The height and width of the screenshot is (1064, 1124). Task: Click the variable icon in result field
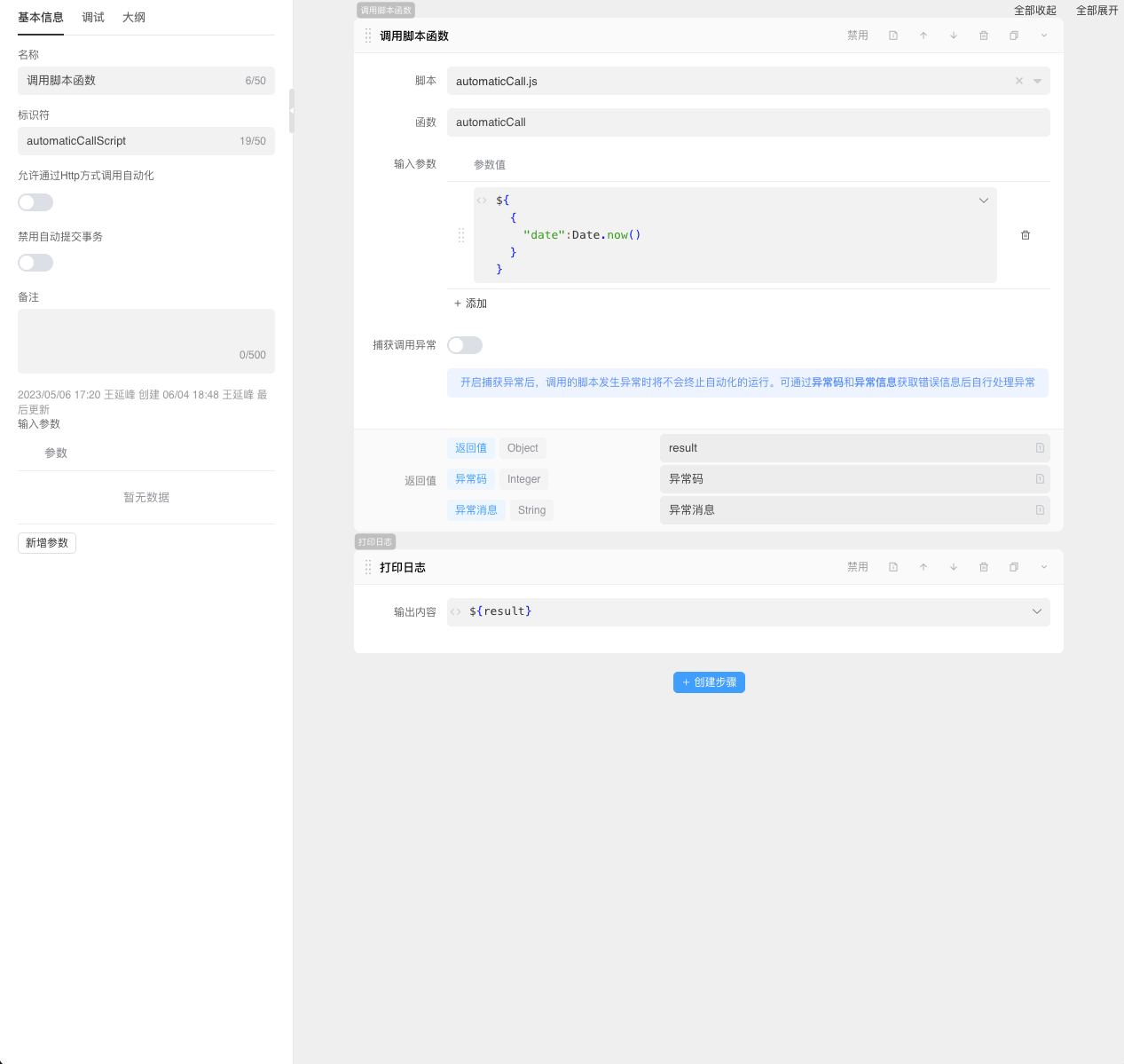point(1040,448)
